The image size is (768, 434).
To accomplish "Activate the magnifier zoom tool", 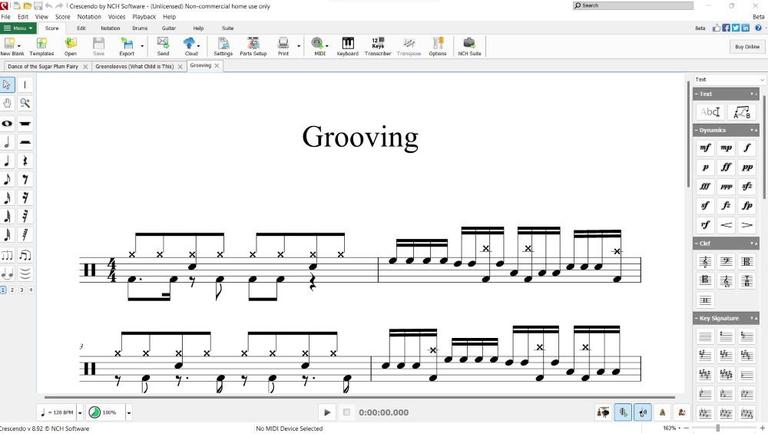I will click(x=25, y=103).
